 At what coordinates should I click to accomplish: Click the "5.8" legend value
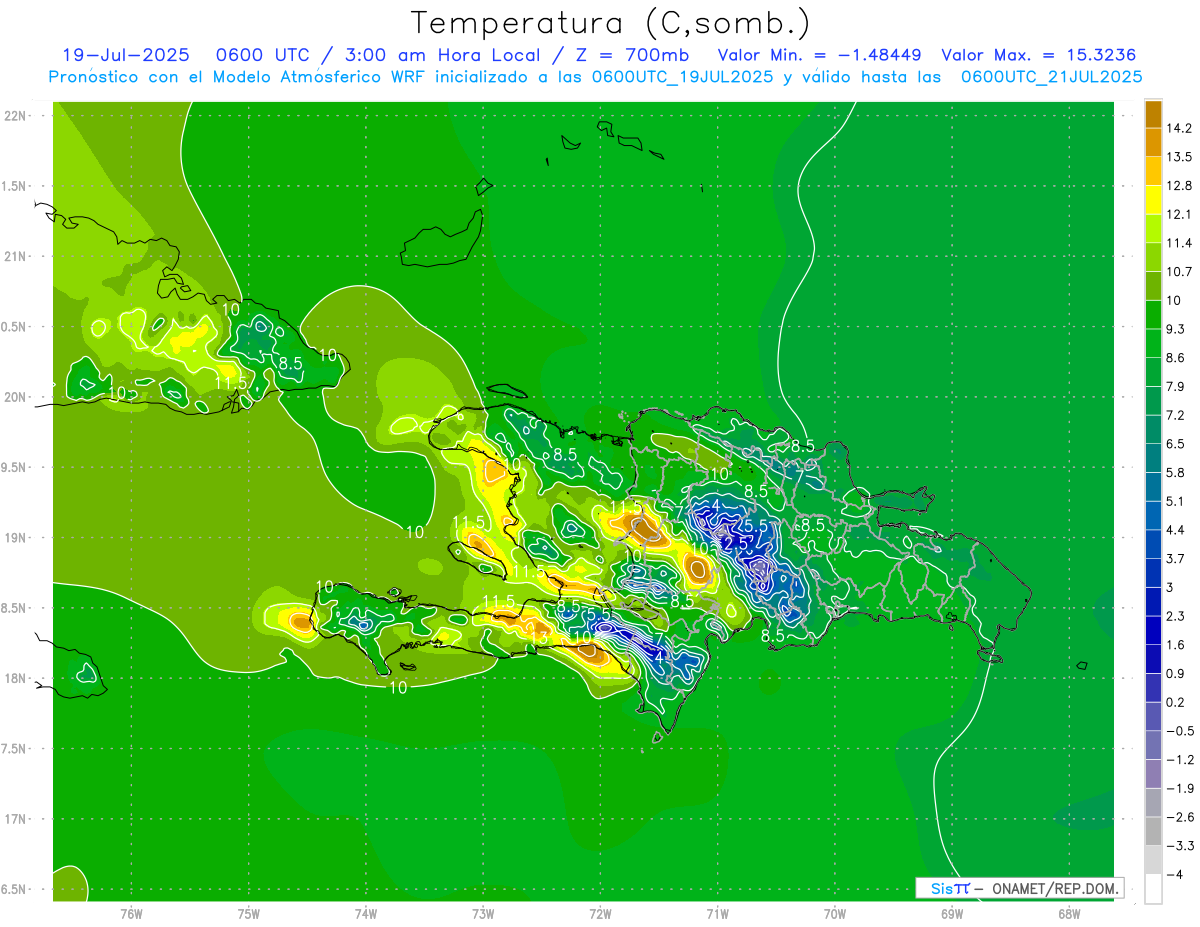(x=1175, y=472)
